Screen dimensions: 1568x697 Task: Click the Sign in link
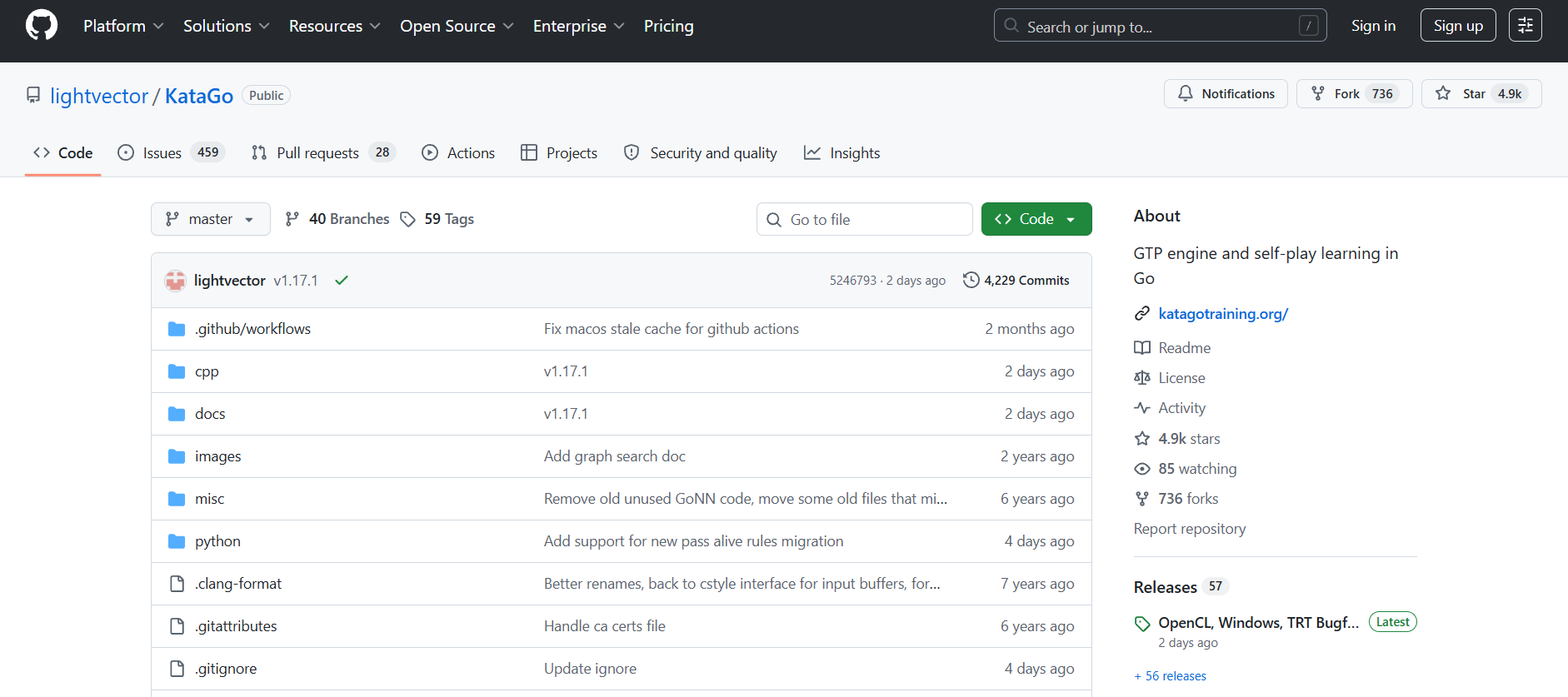pyautogui.click(x=1373, y=26)
